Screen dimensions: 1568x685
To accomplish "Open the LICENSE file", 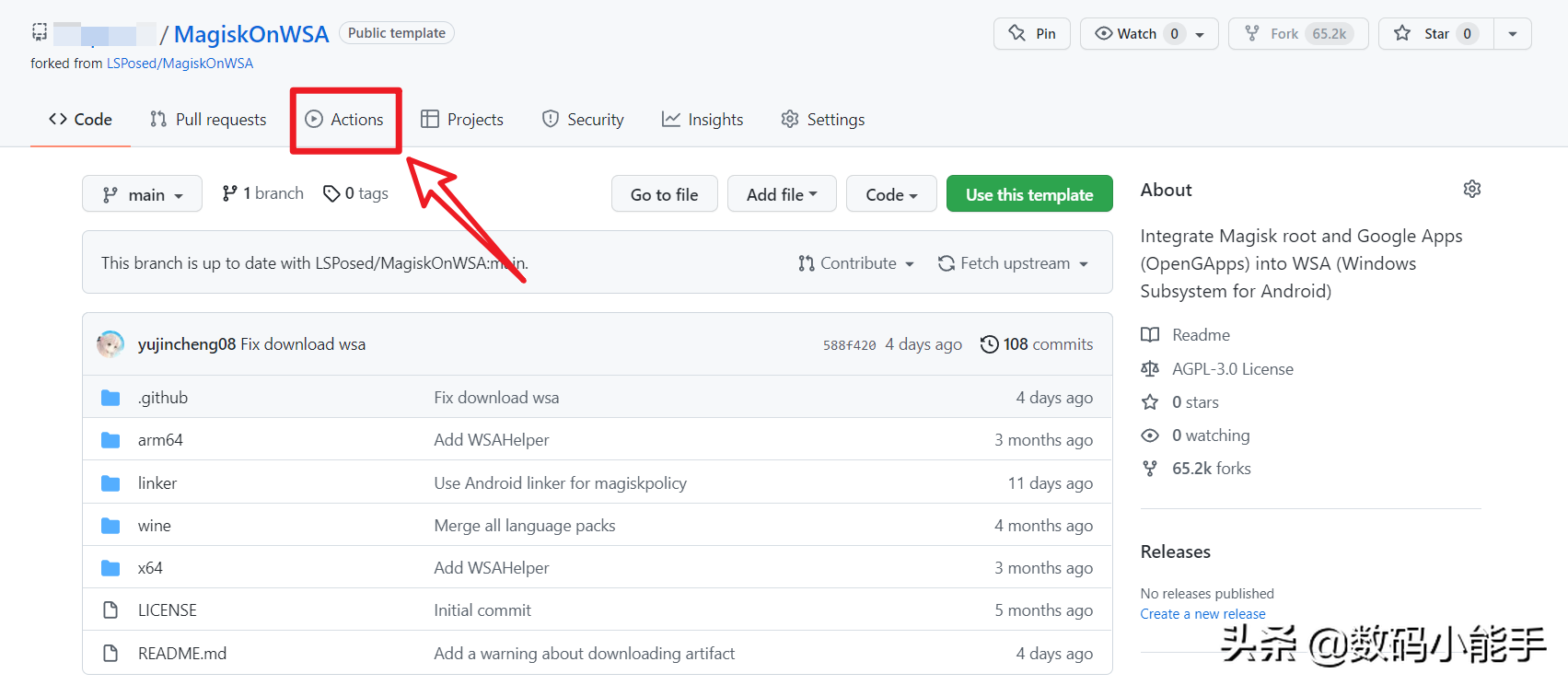I will (x=168, y=610).
